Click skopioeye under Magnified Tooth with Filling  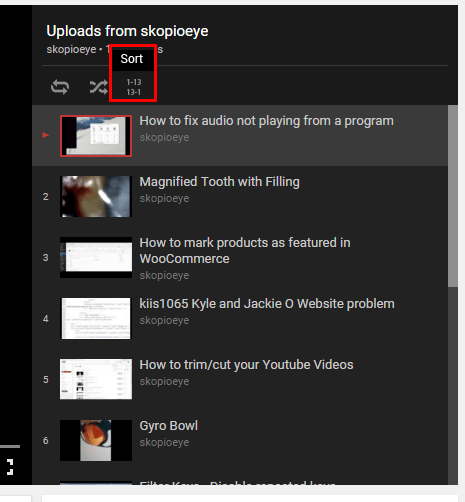coord(164,198)
